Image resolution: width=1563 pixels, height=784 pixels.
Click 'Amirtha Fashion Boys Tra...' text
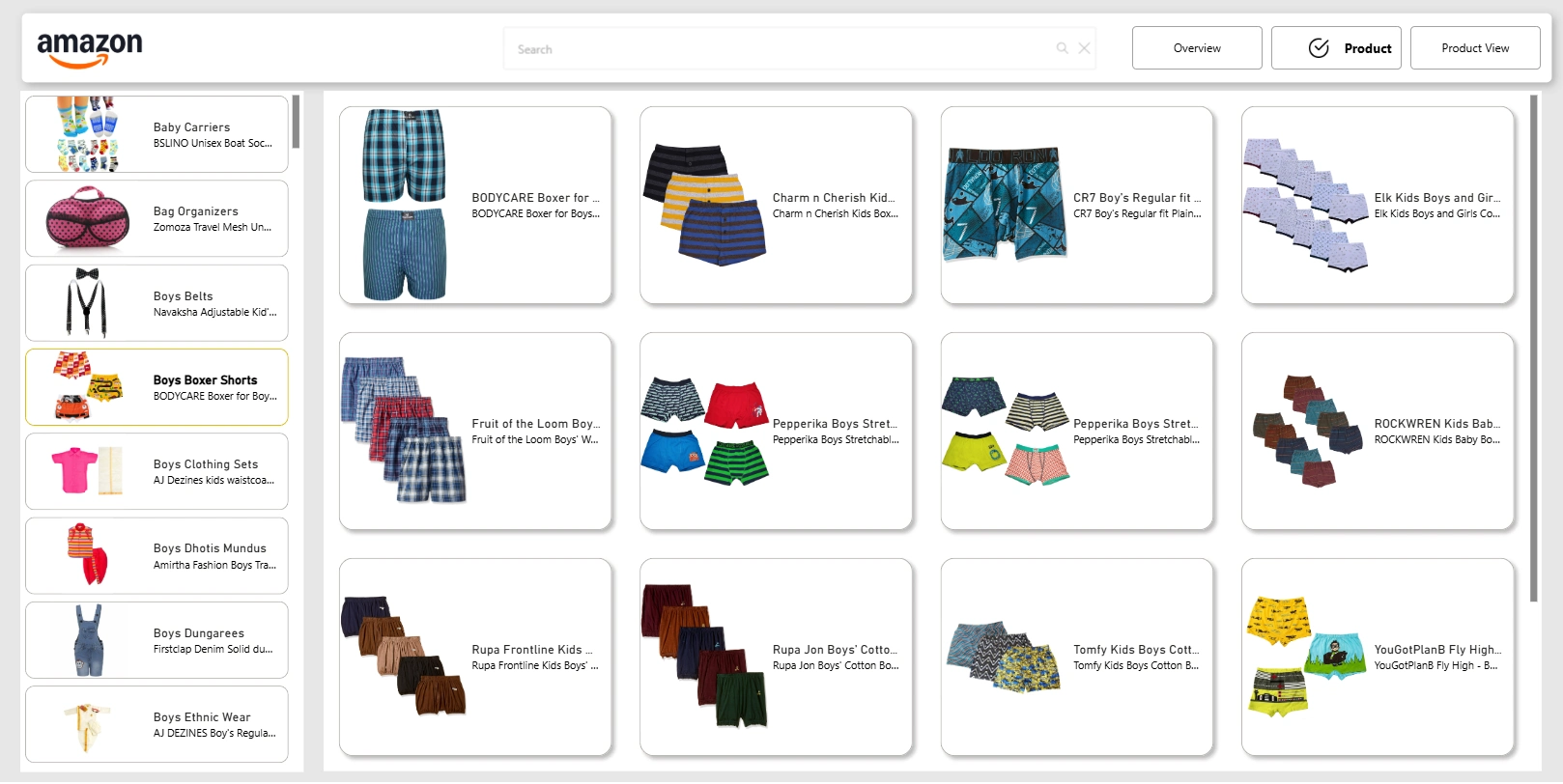[214, 565]
